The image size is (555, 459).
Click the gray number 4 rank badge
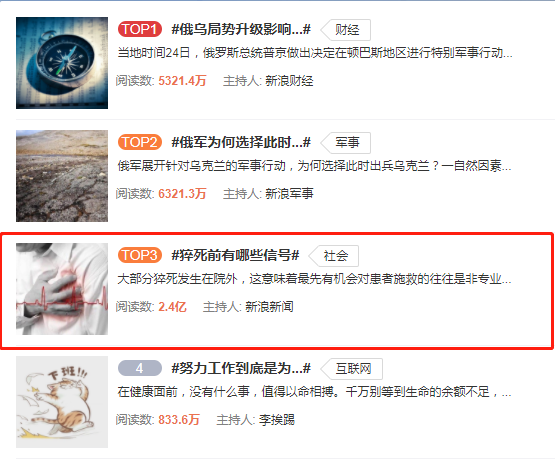coord(140,368)
